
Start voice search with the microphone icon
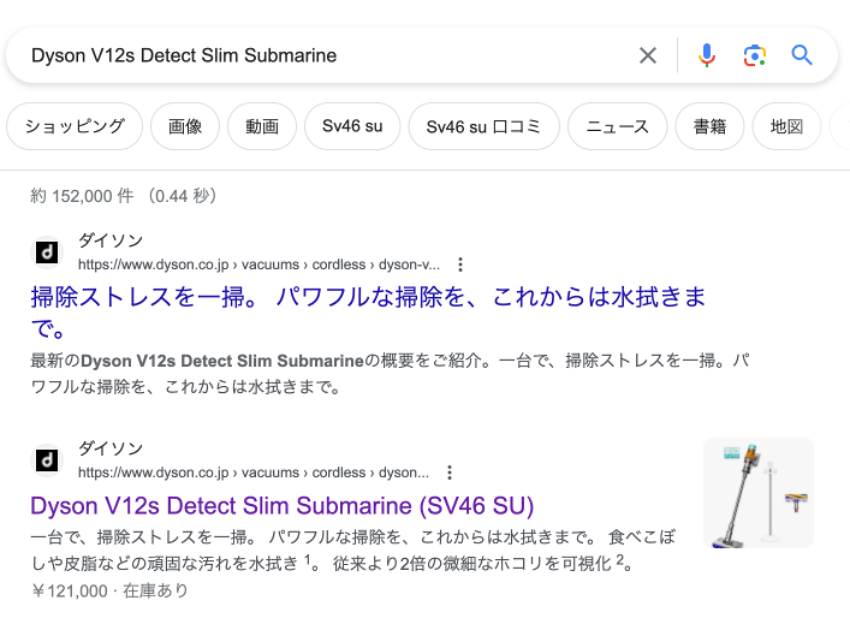coord(707,56)
